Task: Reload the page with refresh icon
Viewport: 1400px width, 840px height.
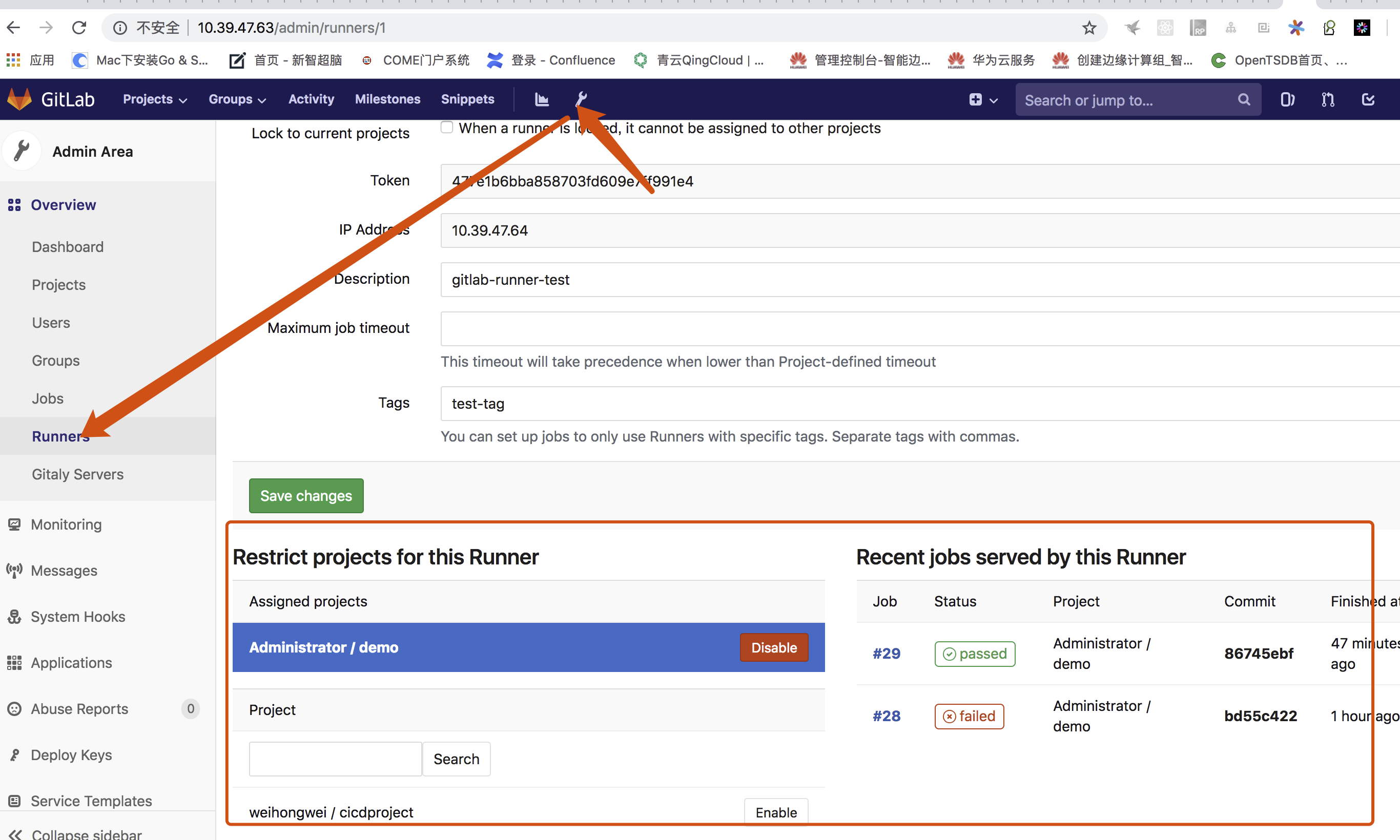Action: [79, 28]
